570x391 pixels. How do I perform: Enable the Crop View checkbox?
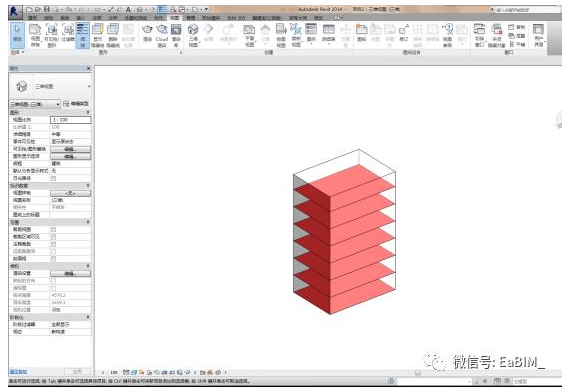pos(54,230)
